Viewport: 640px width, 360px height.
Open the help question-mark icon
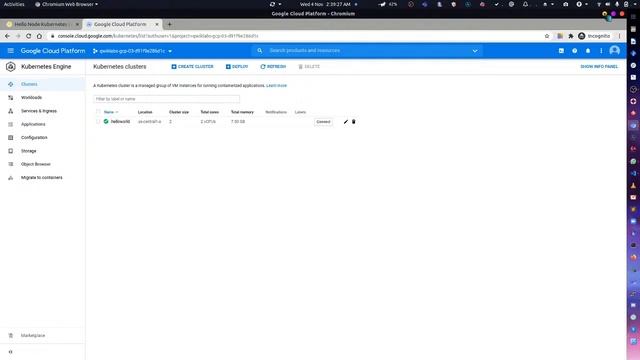point(575,51)
